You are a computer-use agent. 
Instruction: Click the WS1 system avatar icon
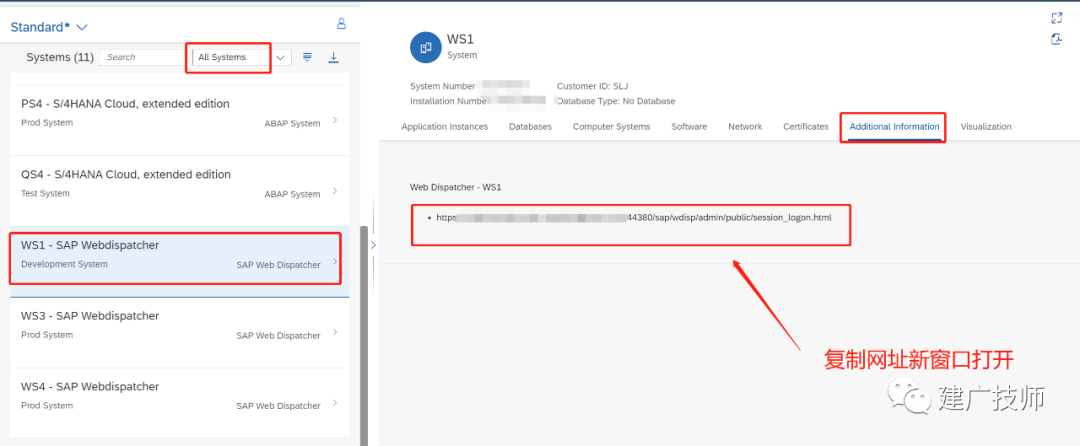click(x=426, y=47)
